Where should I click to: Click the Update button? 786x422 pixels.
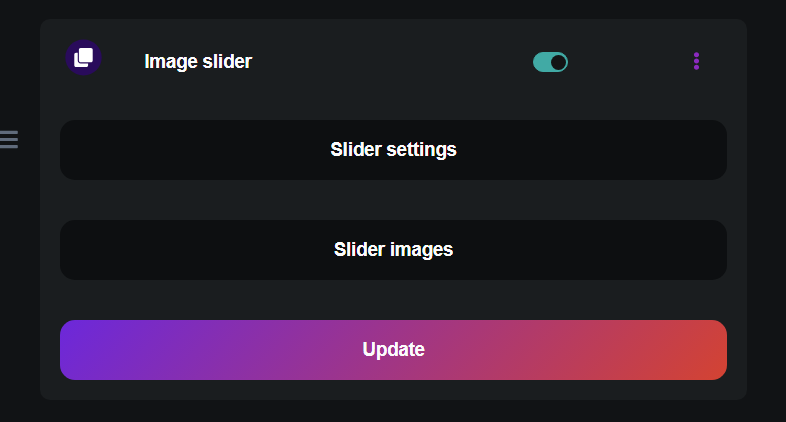pyautogui.click(x=393, y=350)
